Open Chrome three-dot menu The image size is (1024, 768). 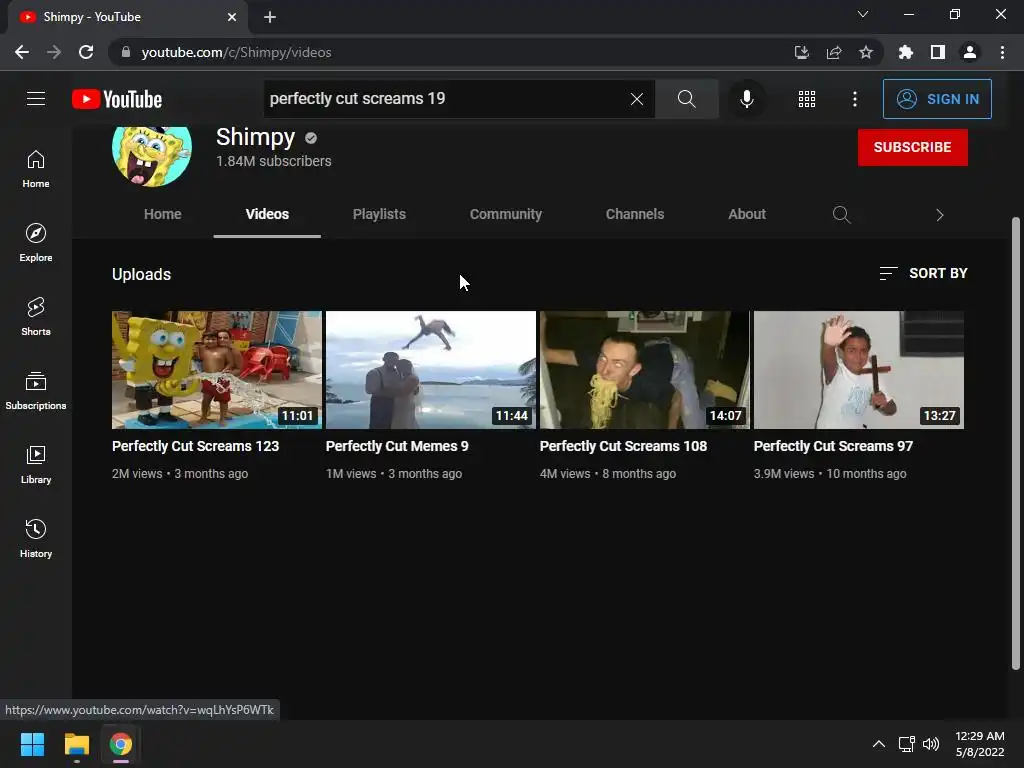point(1002,52)
